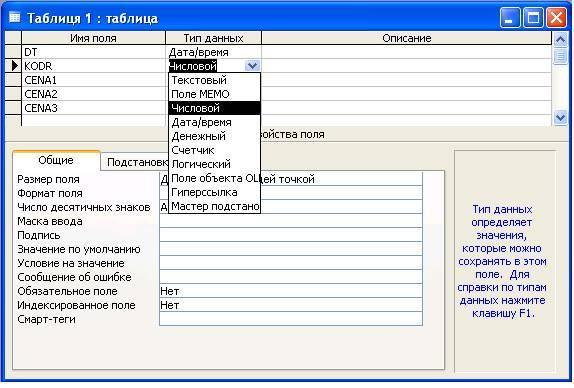The height and width of the screenshot is (388, 574).
Task: Pick Дата/время from the dropdown list
Action: 215,122
